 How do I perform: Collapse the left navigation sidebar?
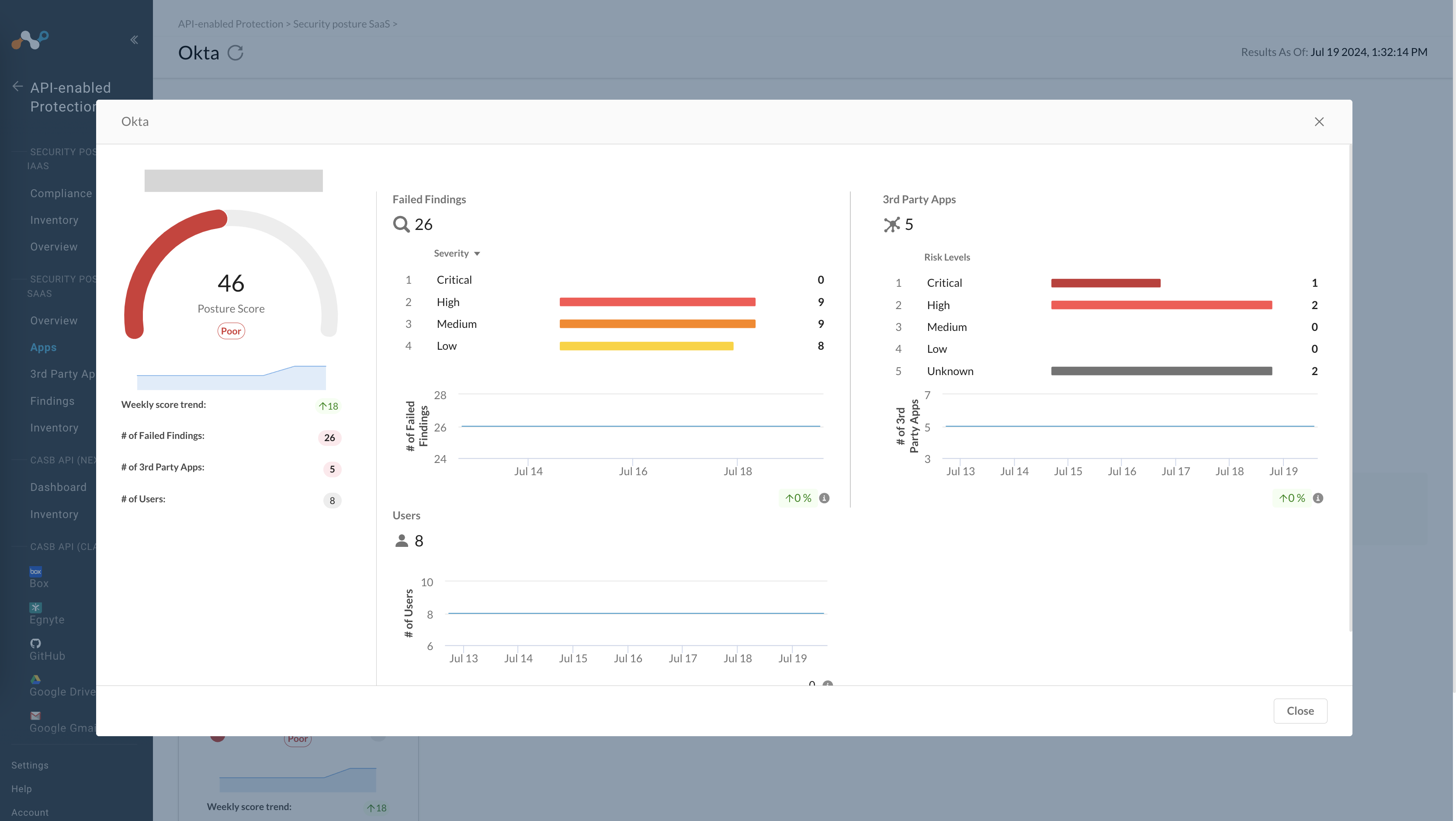pos(135,39)
